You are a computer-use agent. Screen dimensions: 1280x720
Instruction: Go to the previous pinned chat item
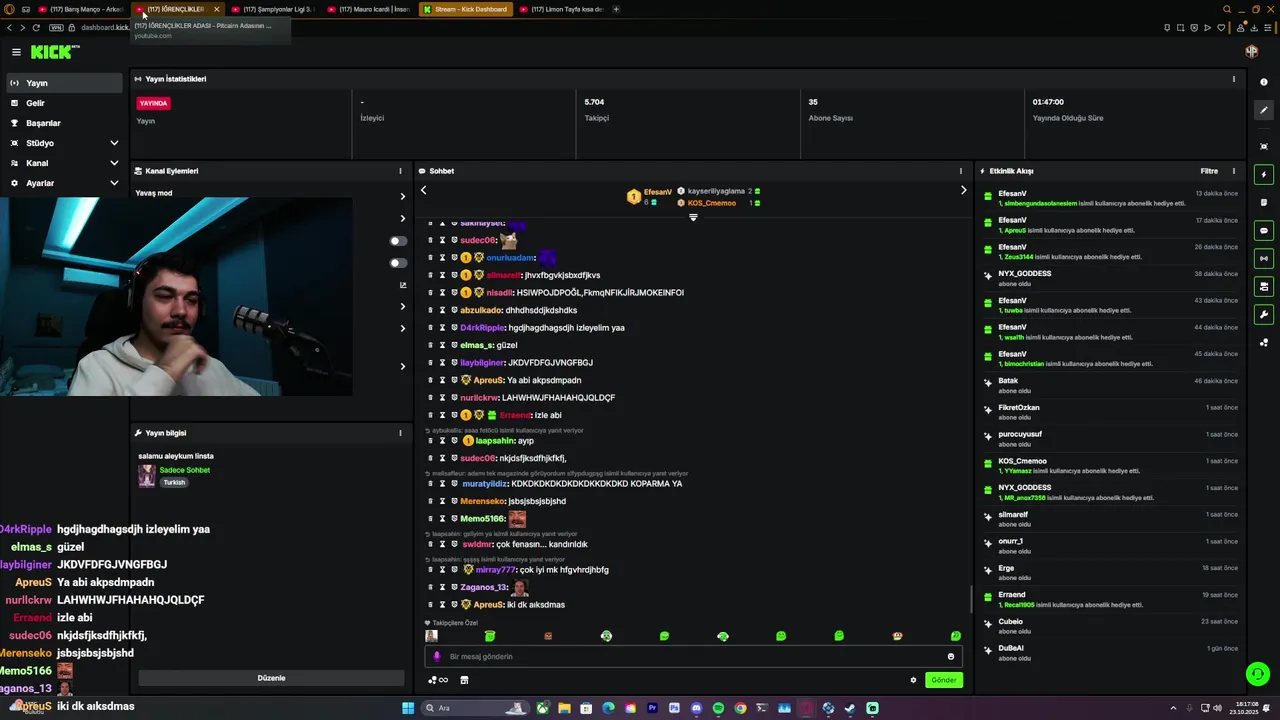point(423,190)
